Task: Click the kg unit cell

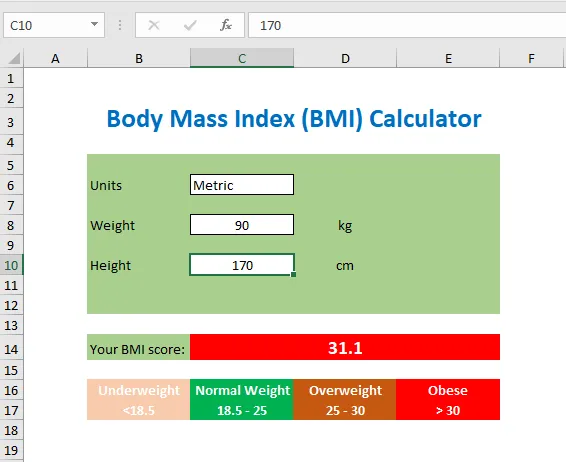Action: click(345, 226)
